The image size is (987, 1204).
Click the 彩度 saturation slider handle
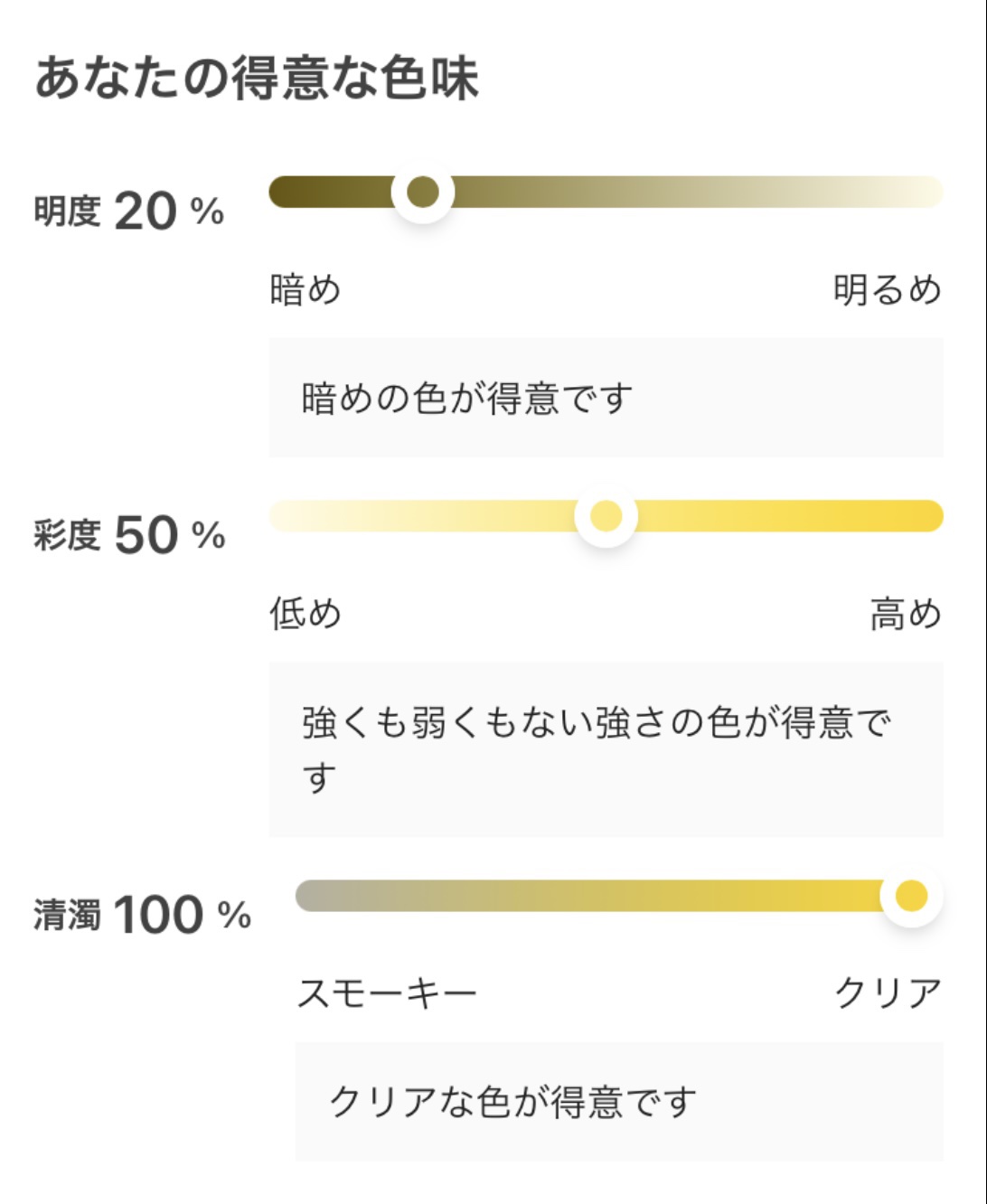[606, 516]
